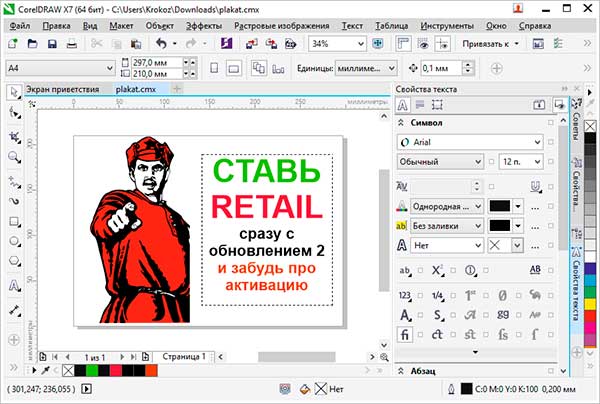Save the document with the floppy icon
This screenshot has width=600, height=404.
coord(52,44)
